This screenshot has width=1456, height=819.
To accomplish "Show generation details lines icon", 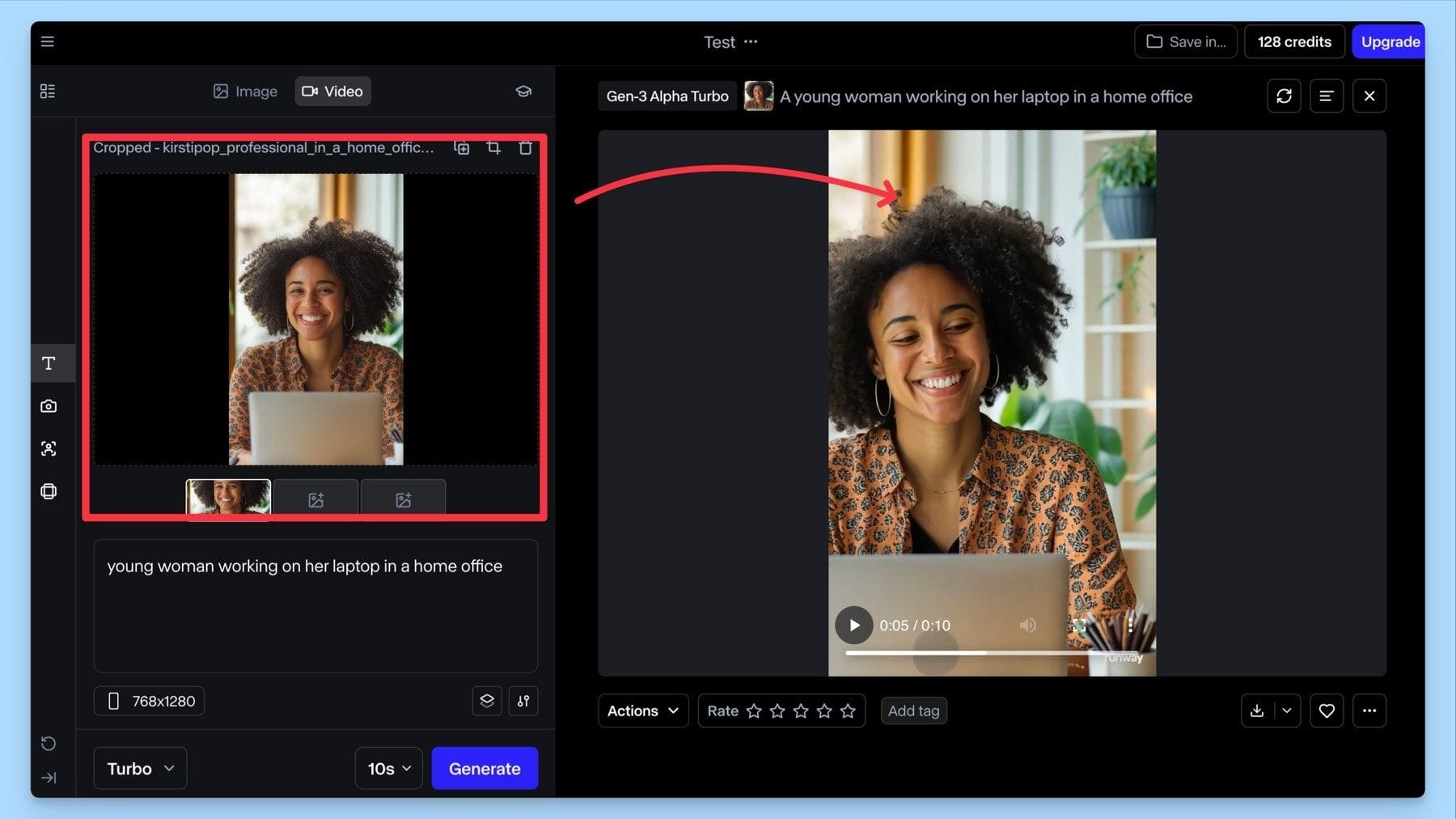I will pyautogui.click(x=1327, y=95).
